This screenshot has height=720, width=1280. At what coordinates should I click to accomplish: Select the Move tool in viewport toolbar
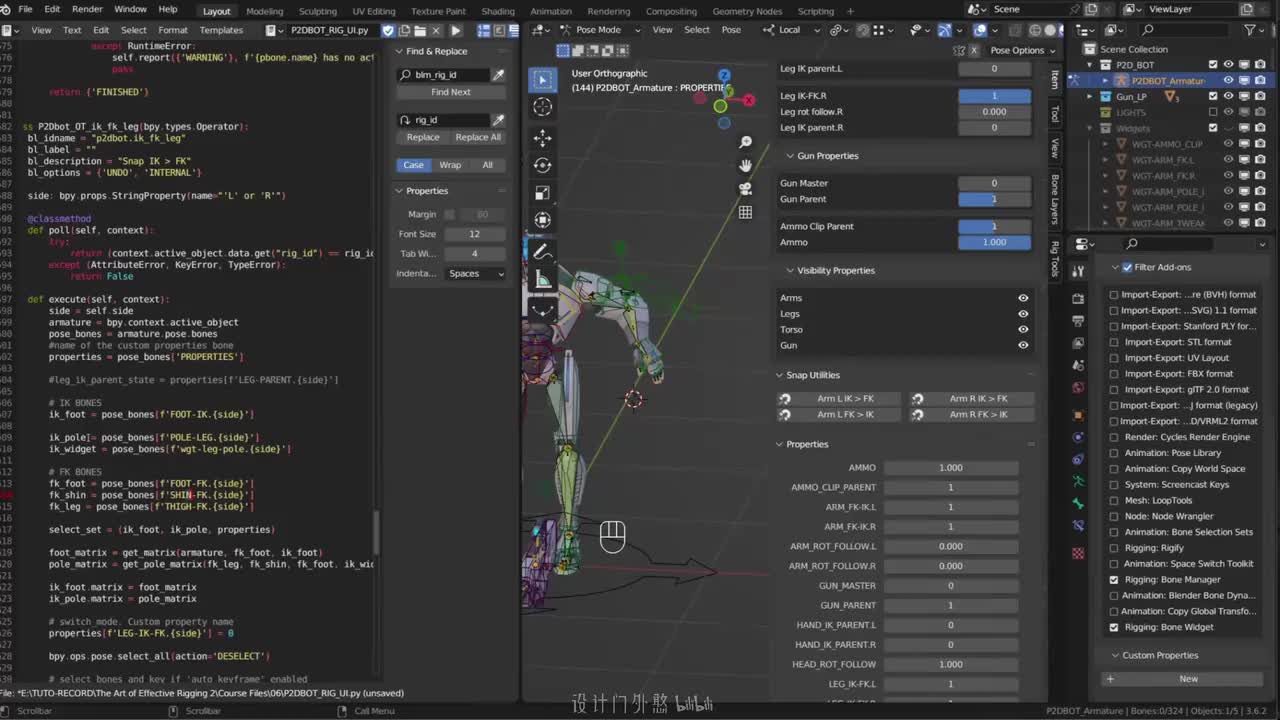tap(542, 137)
